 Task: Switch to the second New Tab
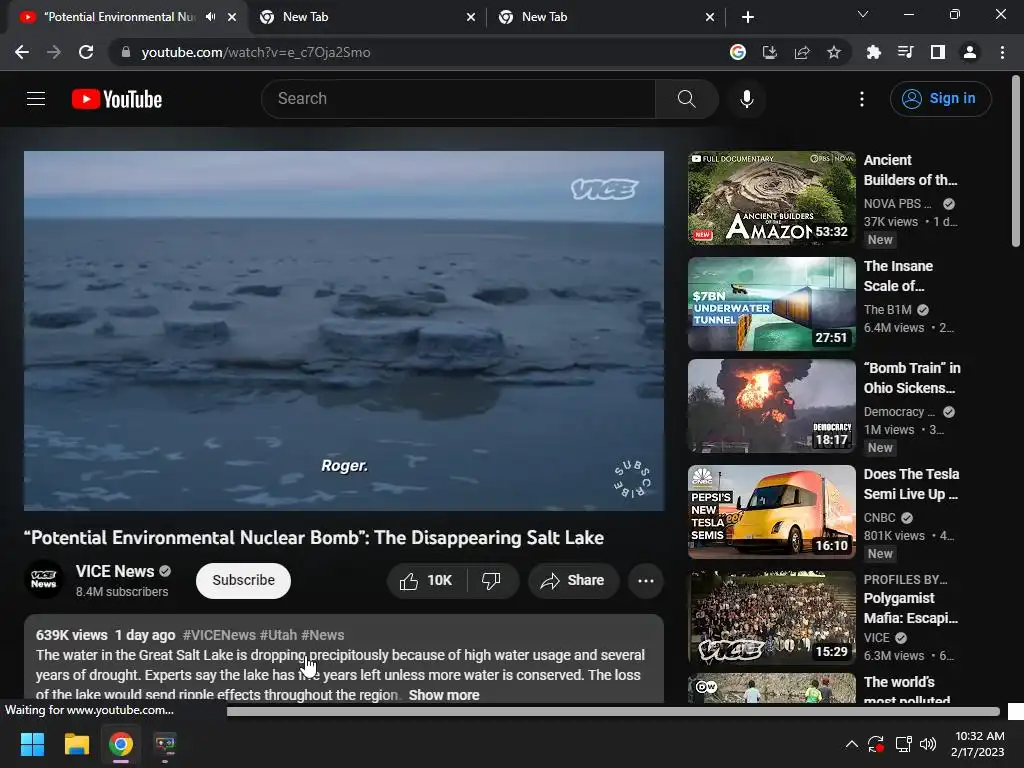point(367,17)
